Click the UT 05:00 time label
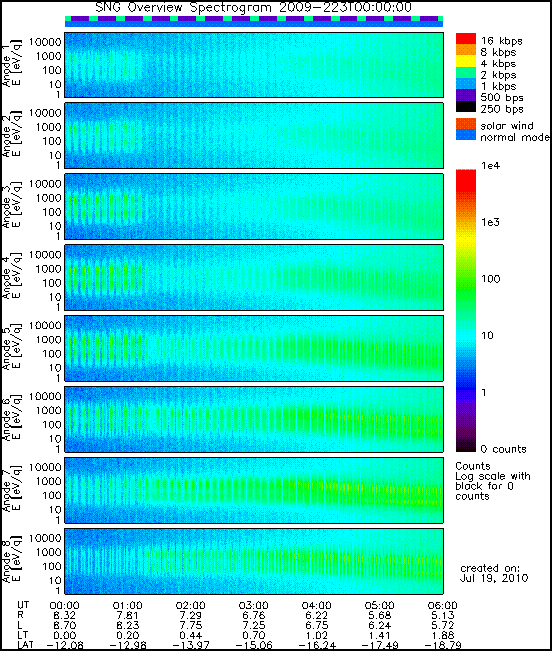552x651 pixels. 380,606
